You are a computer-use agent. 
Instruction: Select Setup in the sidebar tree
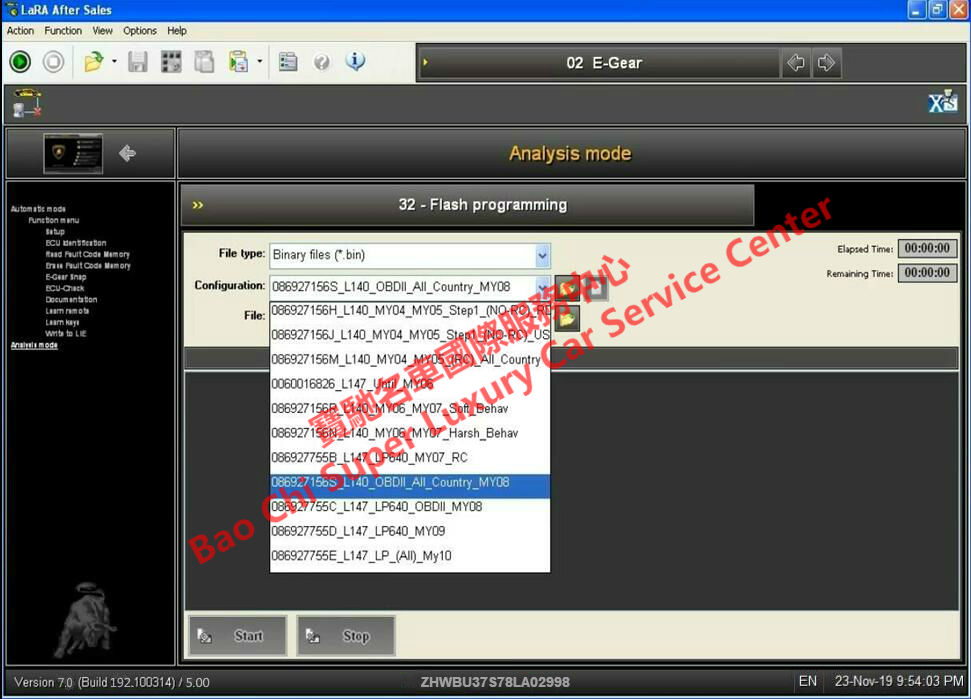pyautogui.click(x=55, y=232)
